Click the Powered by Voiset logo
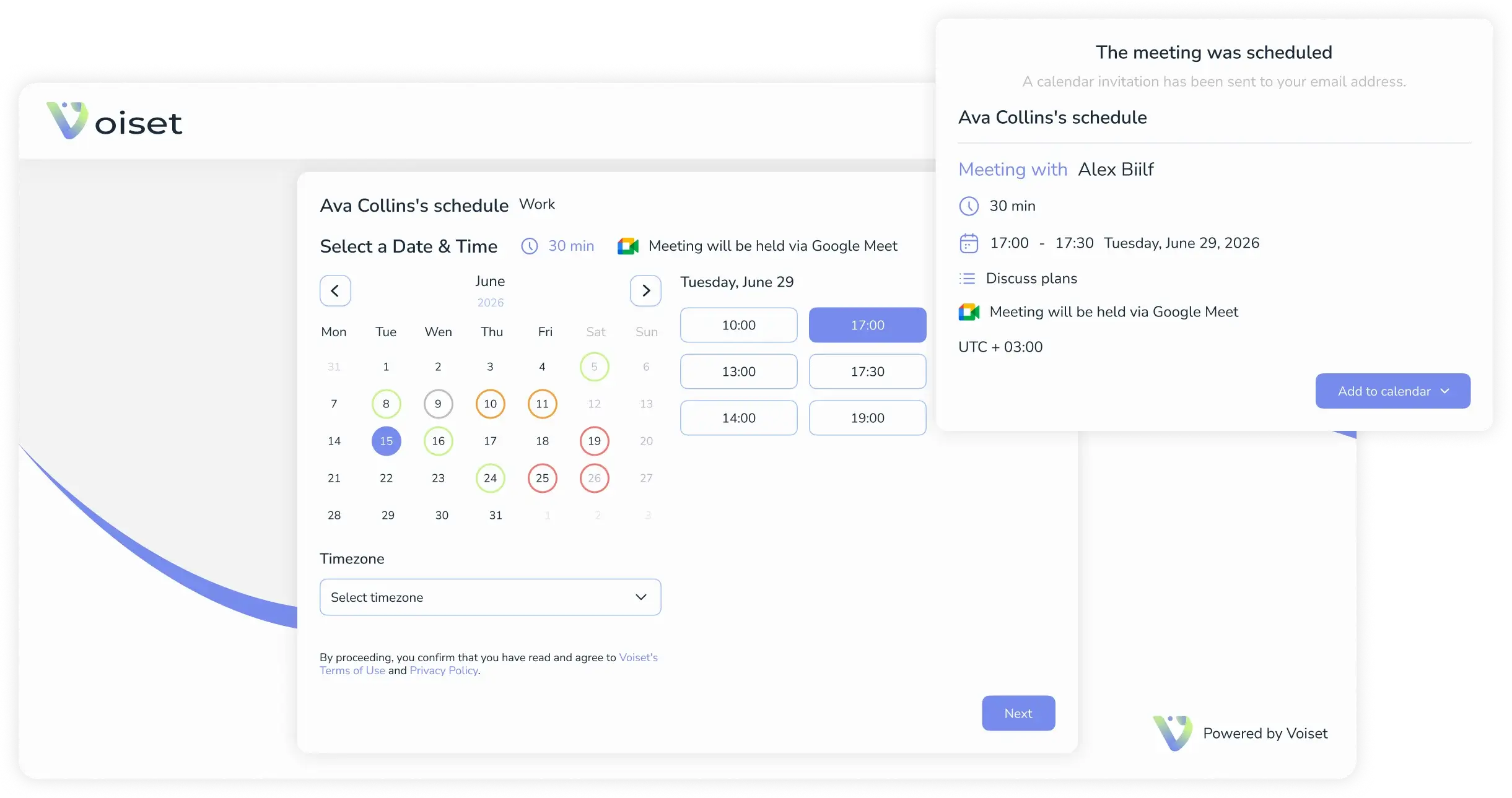The width and height of the screenshot is (1512, 798). 1173,732
